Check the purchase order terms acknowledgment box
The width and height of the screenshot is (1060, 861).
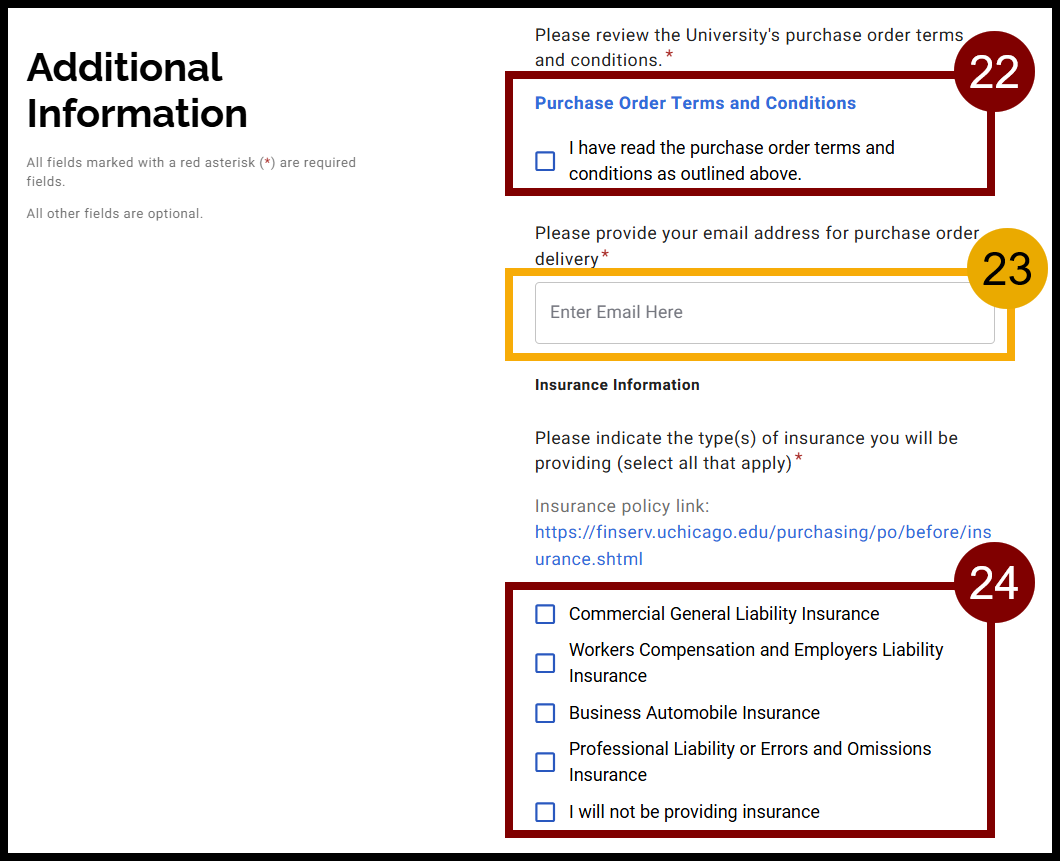point(545,161)
